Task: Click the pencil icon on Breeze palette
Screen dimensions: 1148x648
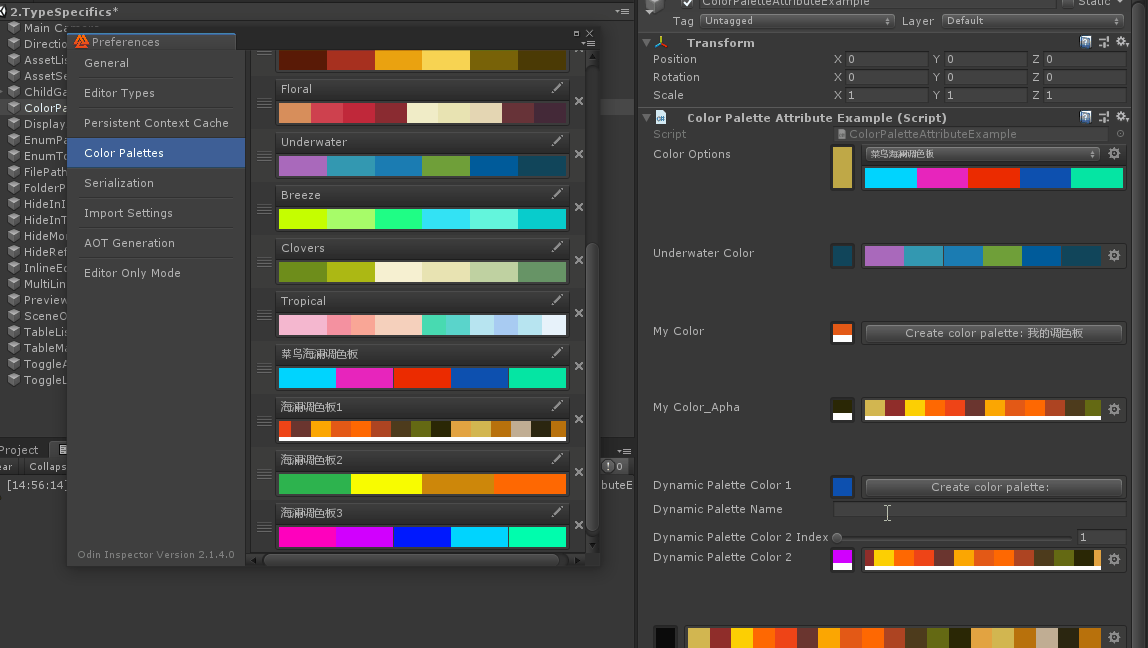Action: [x=557, y=194]
